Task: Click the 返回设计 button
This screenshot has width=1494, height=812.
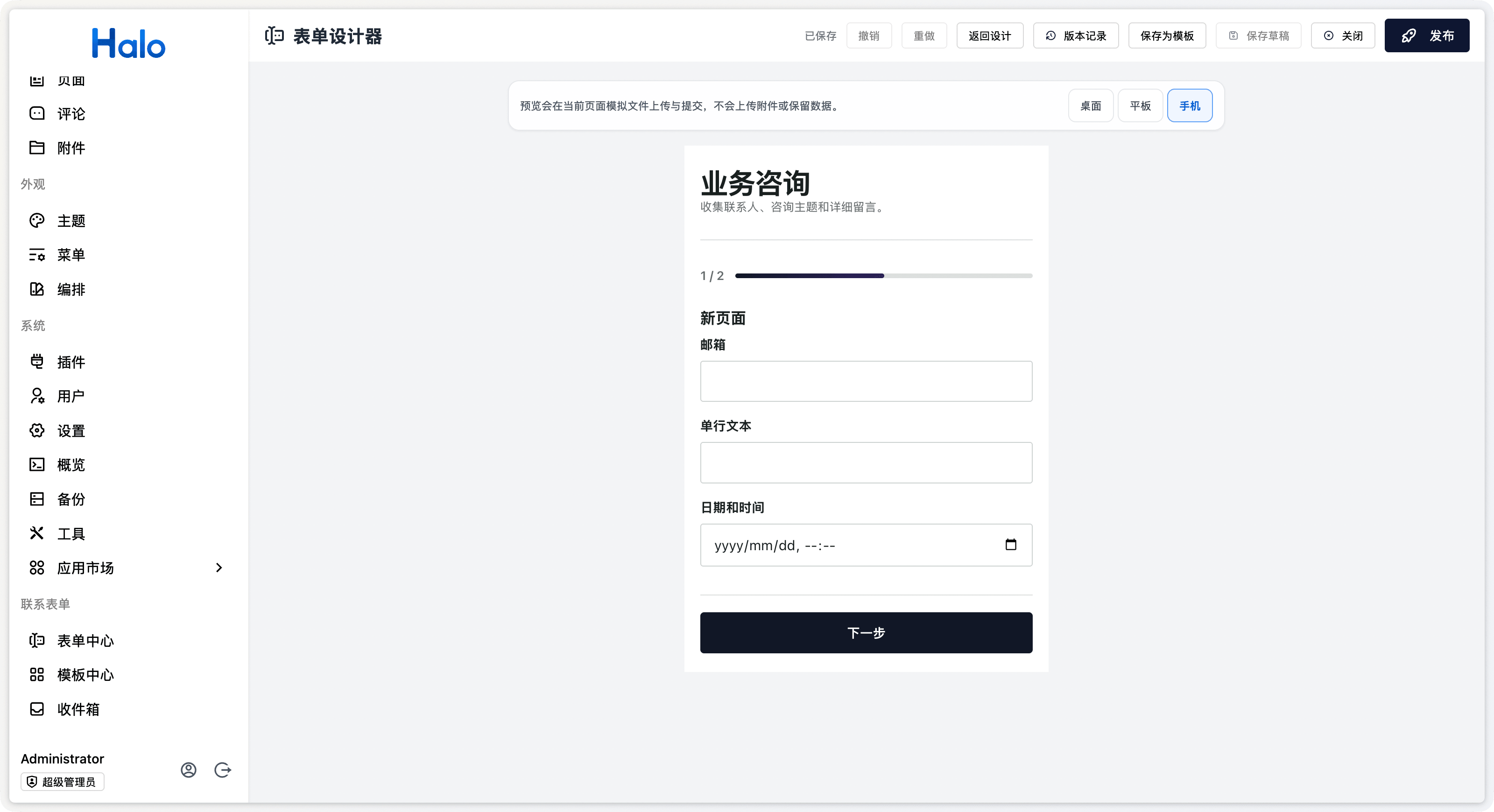Action: [989, 36]
